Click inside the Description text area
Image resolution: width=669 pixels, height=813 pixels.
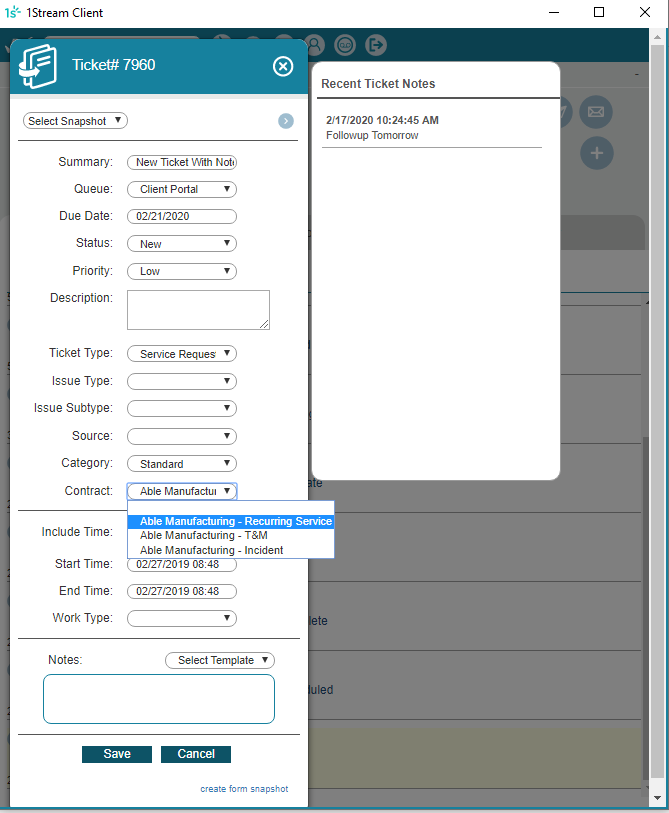point(198,310)
